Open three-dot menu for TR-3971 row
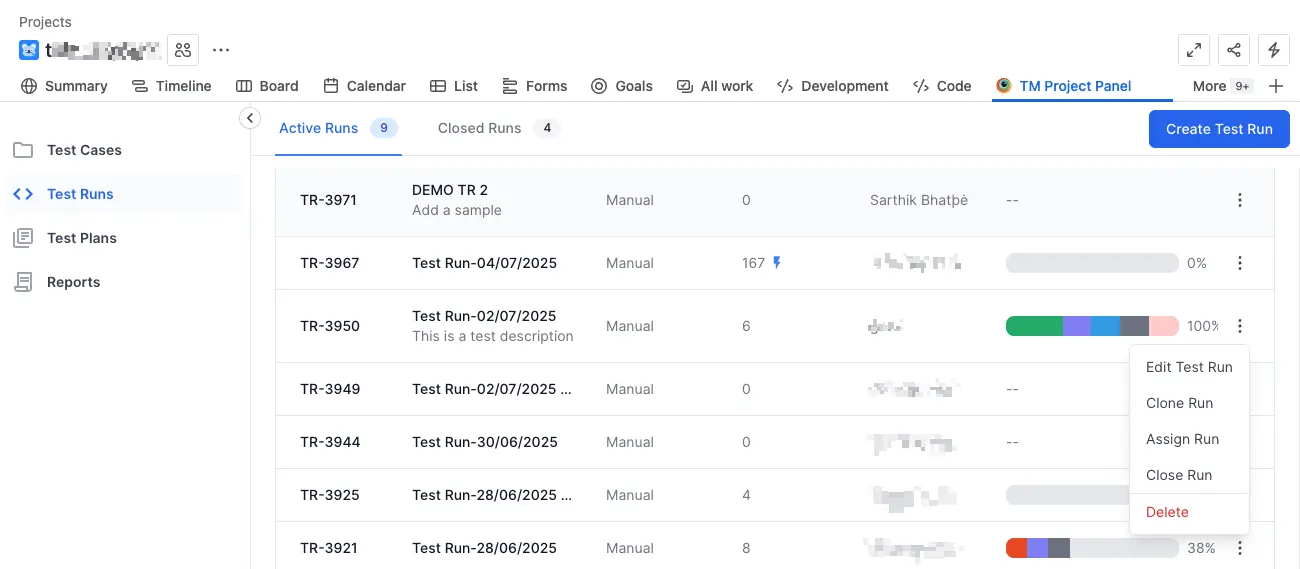Screen dimensions: 1300x569 (x=1240, y=200)
